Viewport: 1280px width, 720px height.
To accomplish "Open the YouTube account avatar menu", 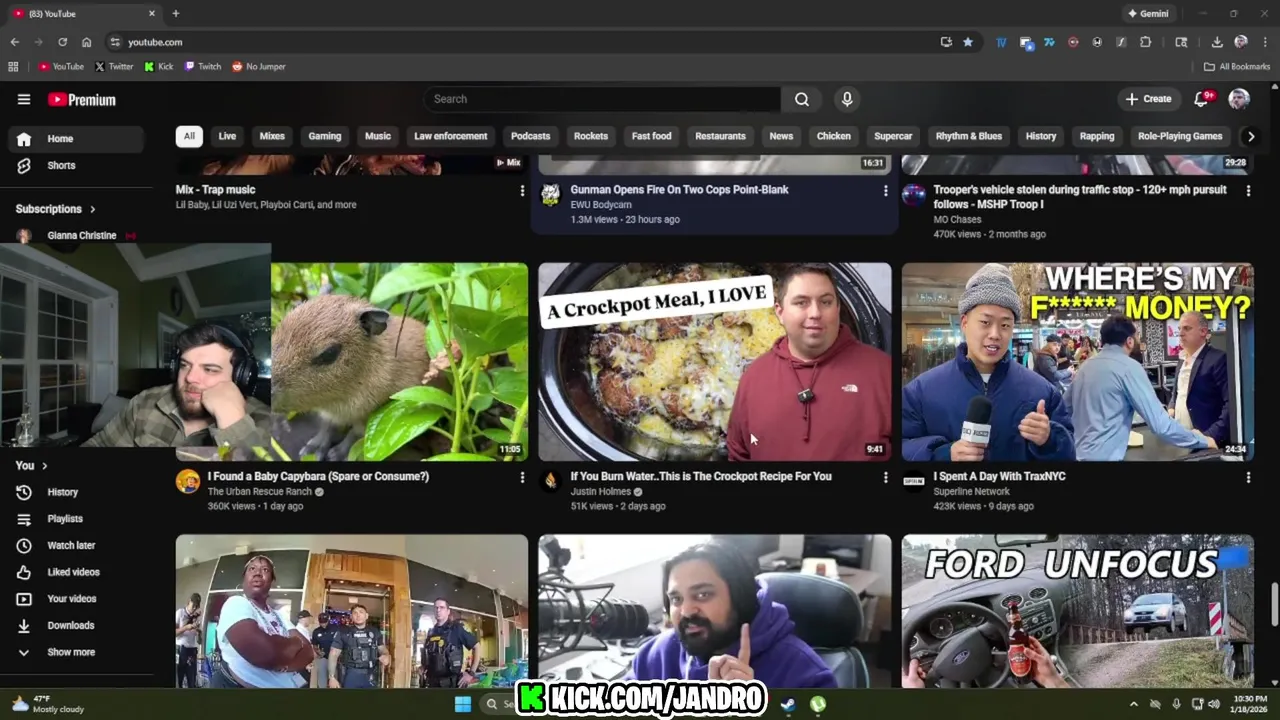I will tap(1239, 99).
